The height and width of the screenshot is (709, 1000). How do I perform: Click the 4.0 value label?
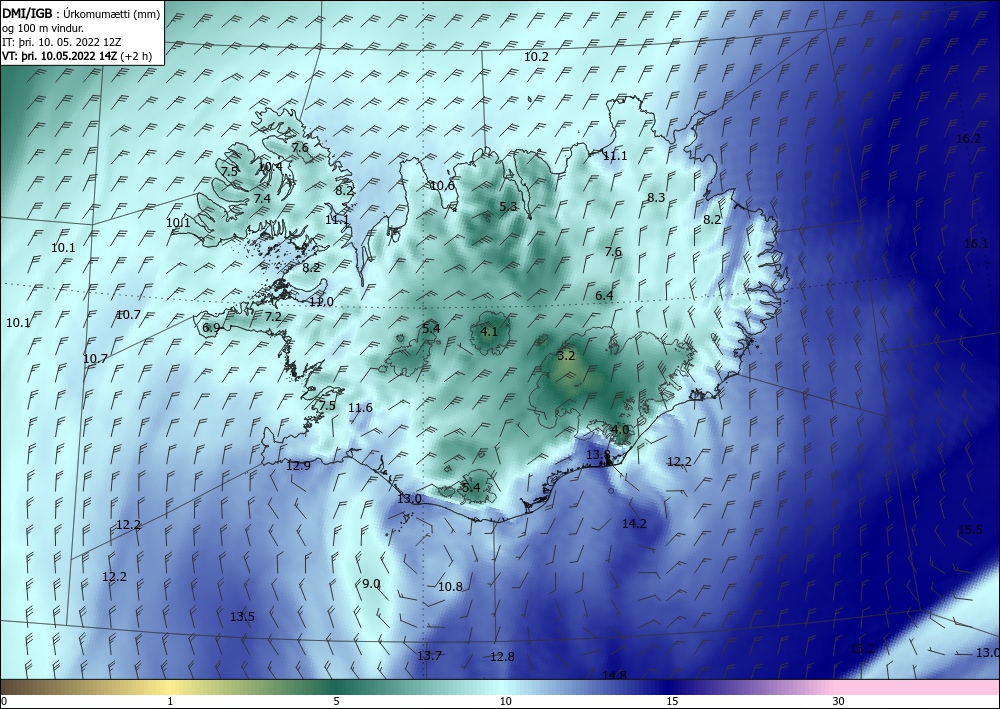620,430
